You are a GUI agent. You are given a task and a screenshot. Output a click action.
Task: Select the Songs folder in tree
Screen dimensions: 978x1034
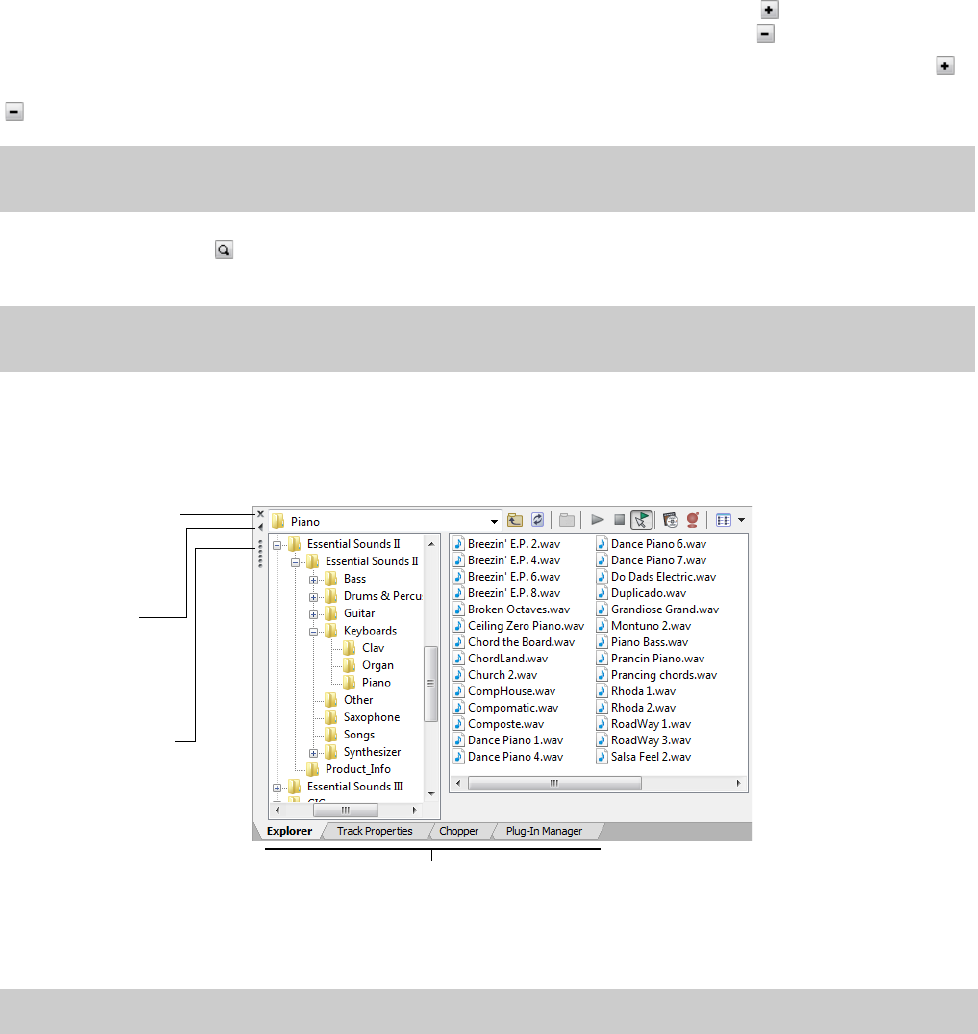pyautogui.click(x=359, y=735)
